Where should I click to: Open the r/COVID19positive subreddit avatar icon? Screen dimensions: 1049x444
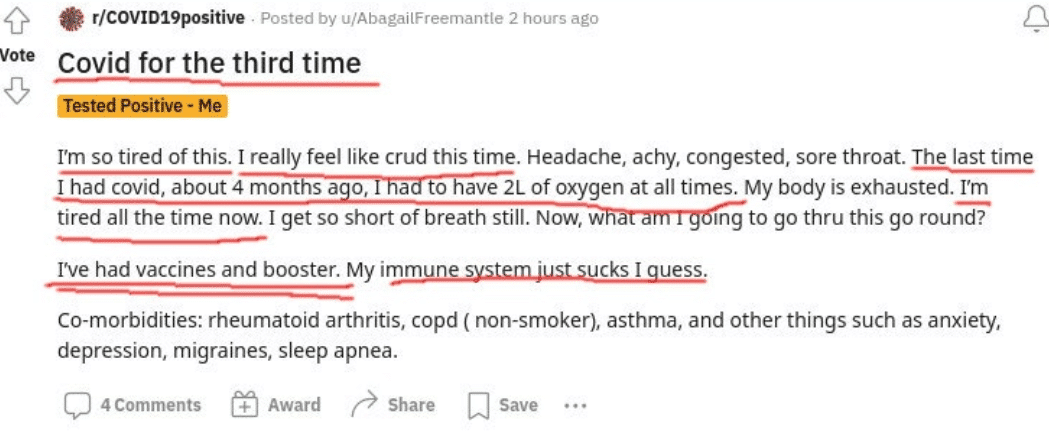72,19
